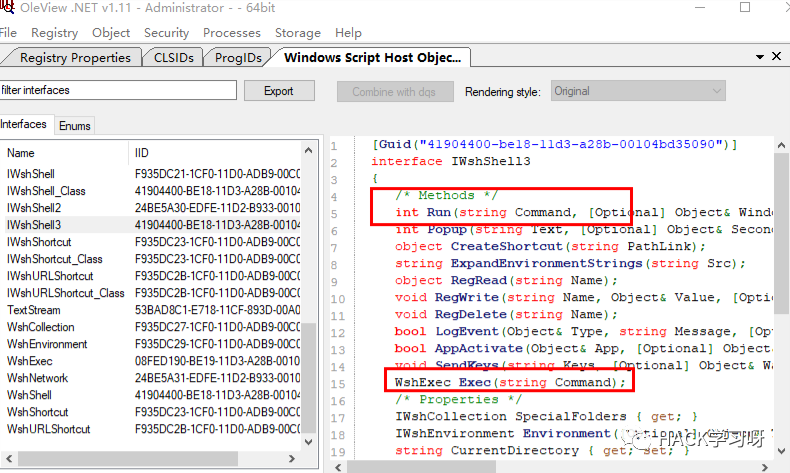Click the 'WshExec Exec(string Command)' line

pos(510,382)
